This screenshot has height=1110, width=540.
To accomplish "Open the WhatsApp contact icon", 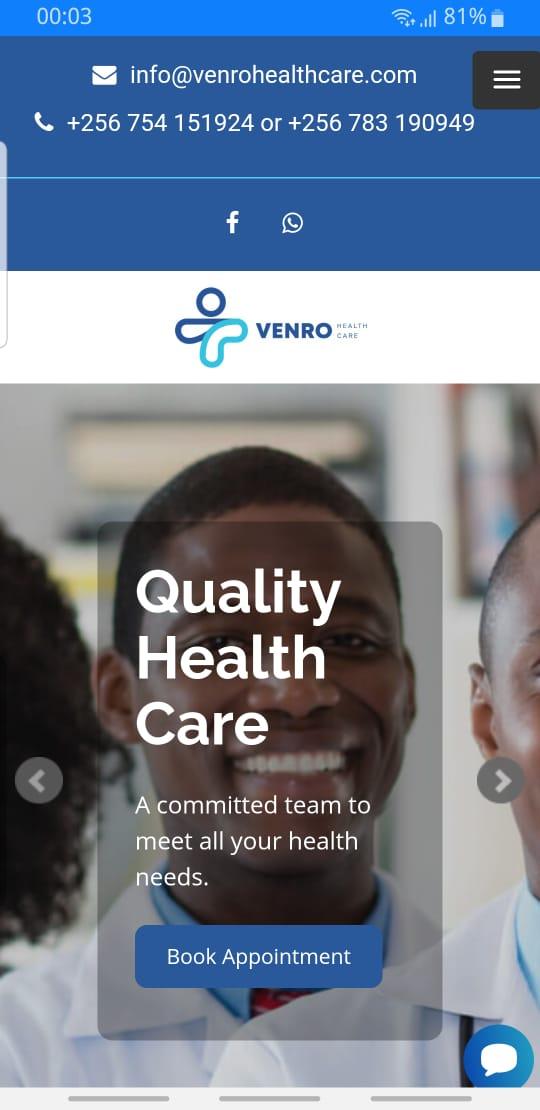I will coord(292,222).
